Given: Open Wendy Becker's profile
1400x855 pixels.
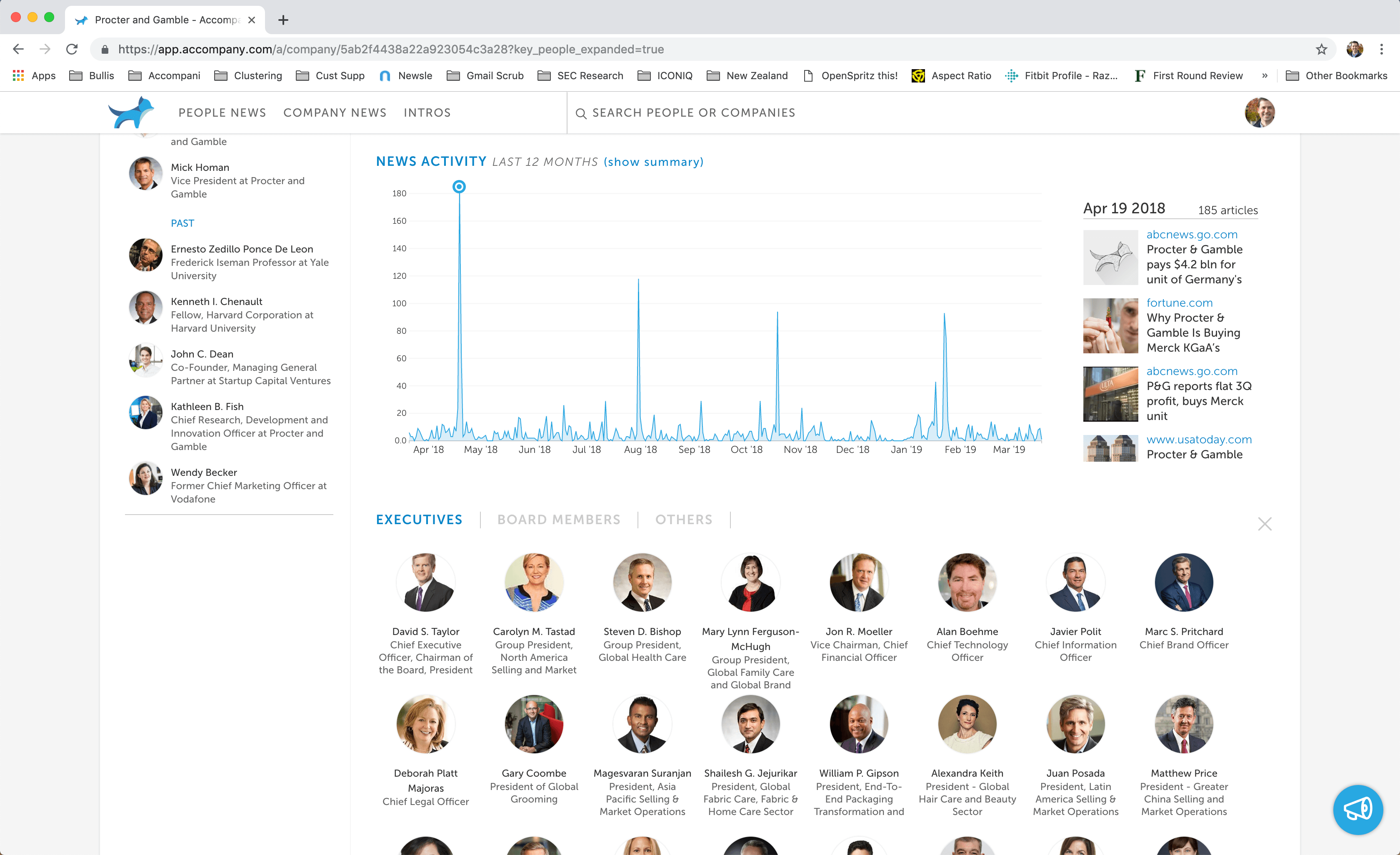Looking at the screenshot, I should [x=231, y=485].
